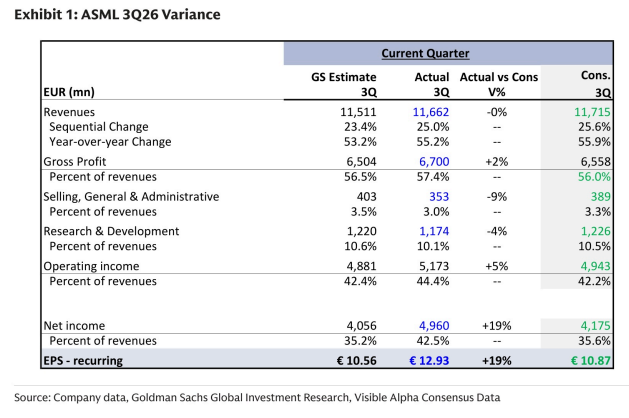Image resolution: width=629 pixels, height=418 pixels.
Task: Click the '-0%' revenue variance cell
Action: click(497, 112)
